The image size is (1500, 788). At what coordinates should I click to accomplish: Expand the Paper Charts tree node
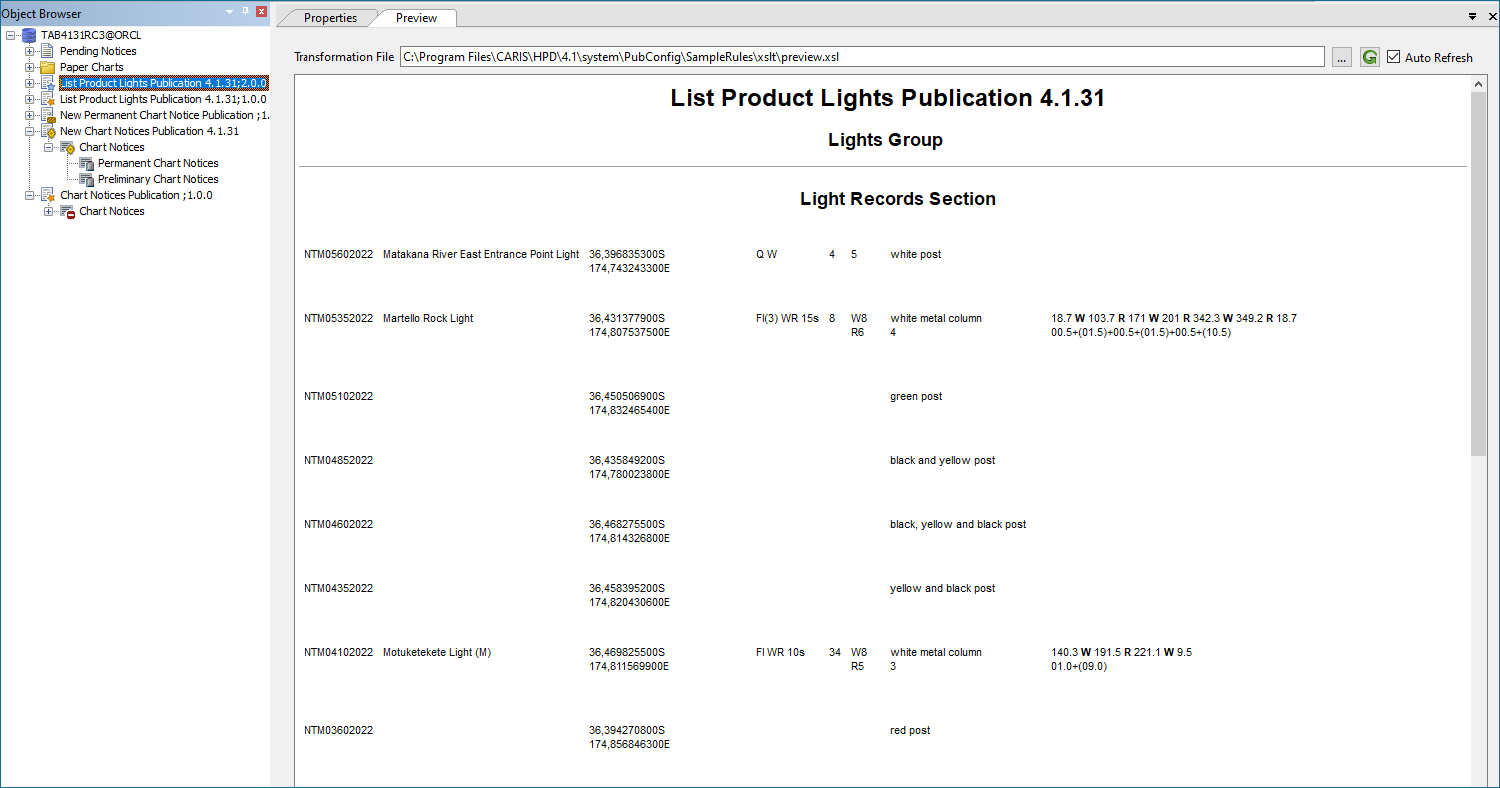tap(30, 67)
